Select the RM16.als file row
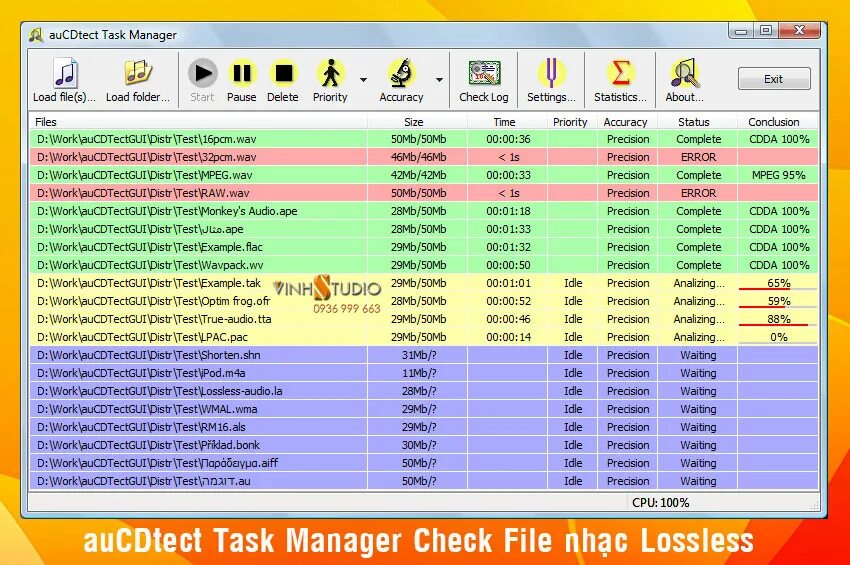850x565 pixels. pos(424,426)
